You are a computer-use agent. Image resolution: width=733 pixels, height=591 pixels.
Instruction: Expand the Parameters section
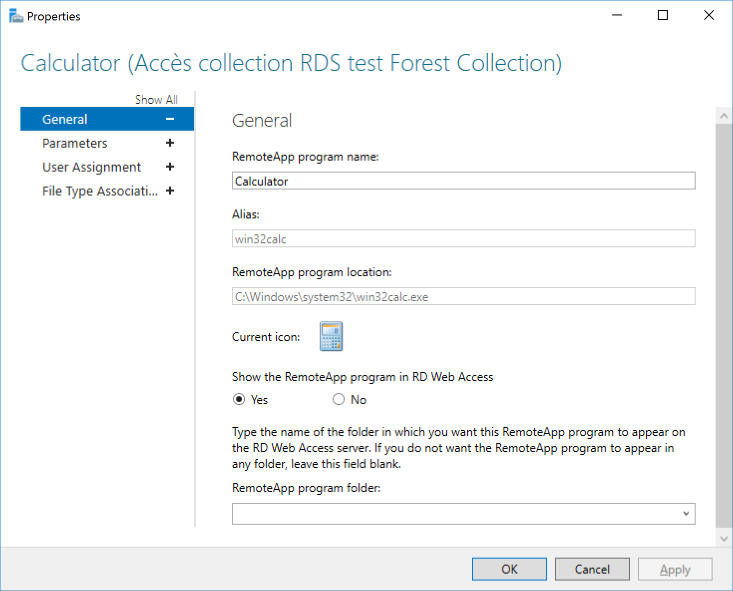[170, 143]
